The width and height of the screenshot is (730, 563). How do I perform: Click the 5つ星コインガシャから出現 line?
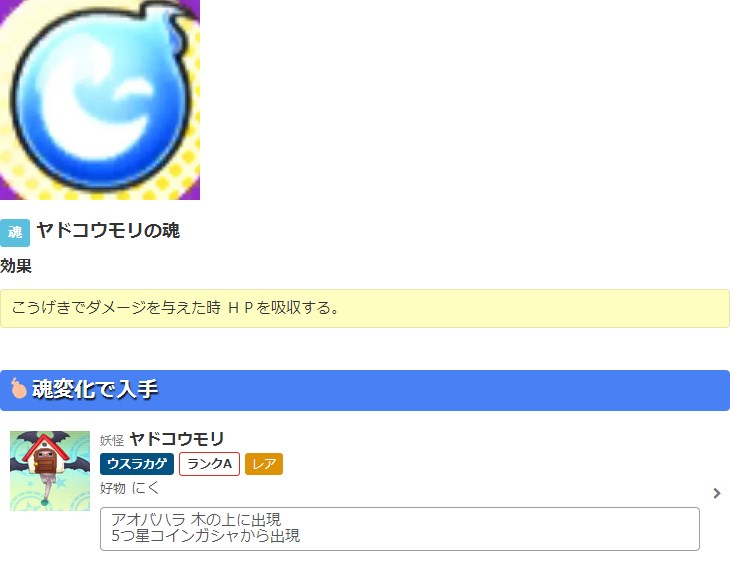click(x=206, y=536)
